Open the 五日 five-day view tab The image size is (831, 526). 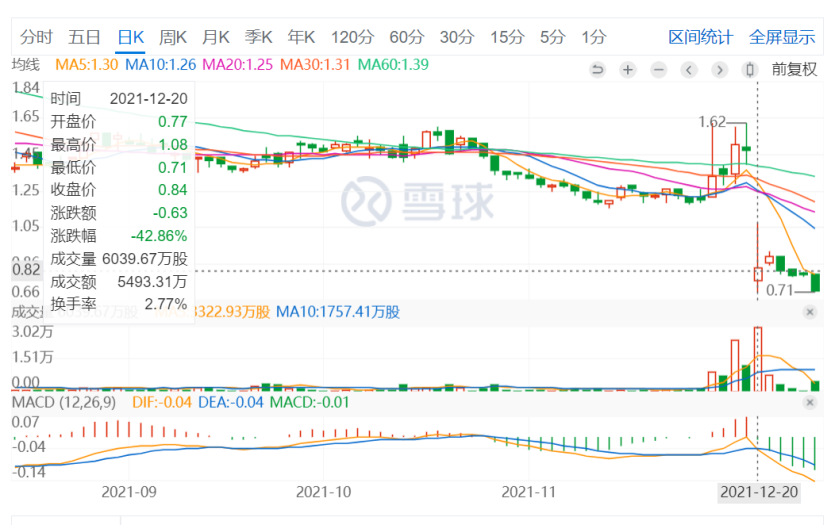[84, 37]
